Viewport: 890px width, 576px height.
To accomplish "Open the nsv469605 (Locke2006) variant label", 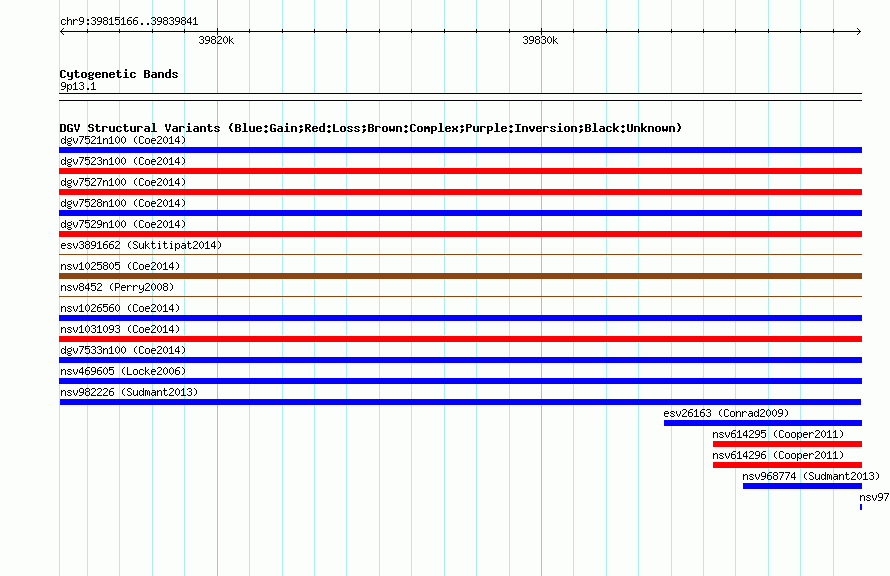I will [x=123, y=371].
